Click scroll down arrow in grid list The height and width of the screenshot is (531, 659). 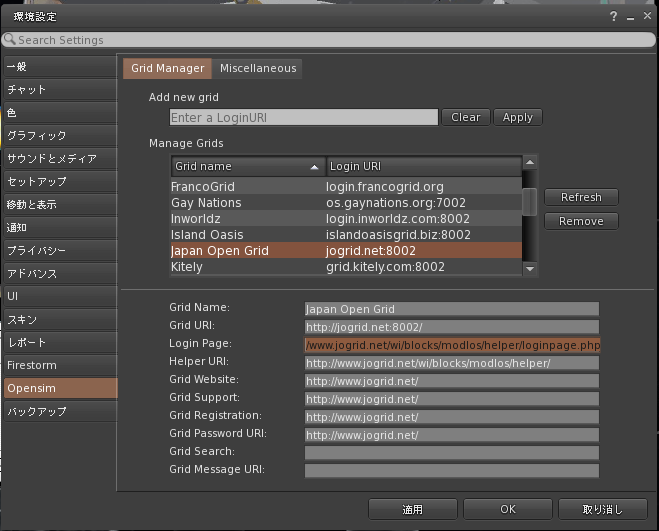[530, 268]
